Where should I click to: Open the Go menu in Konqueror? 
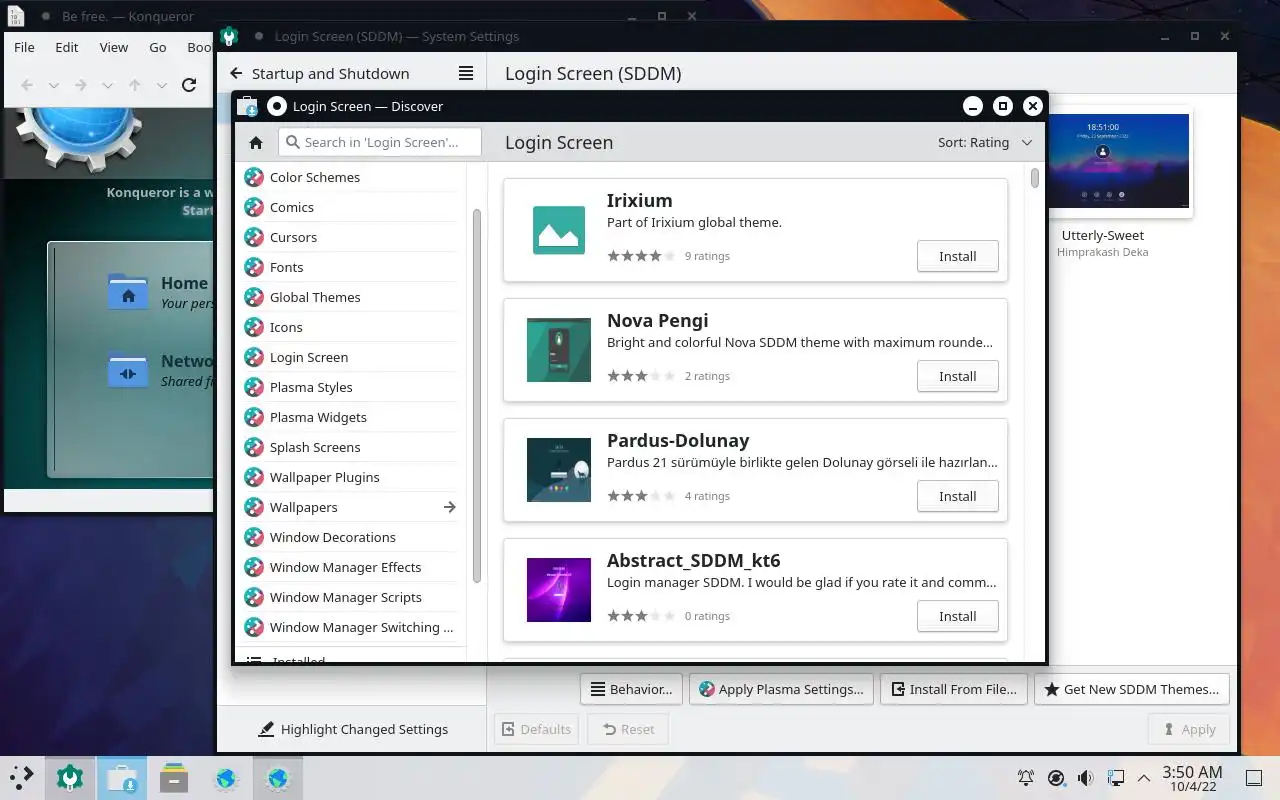tap(158, 47)
